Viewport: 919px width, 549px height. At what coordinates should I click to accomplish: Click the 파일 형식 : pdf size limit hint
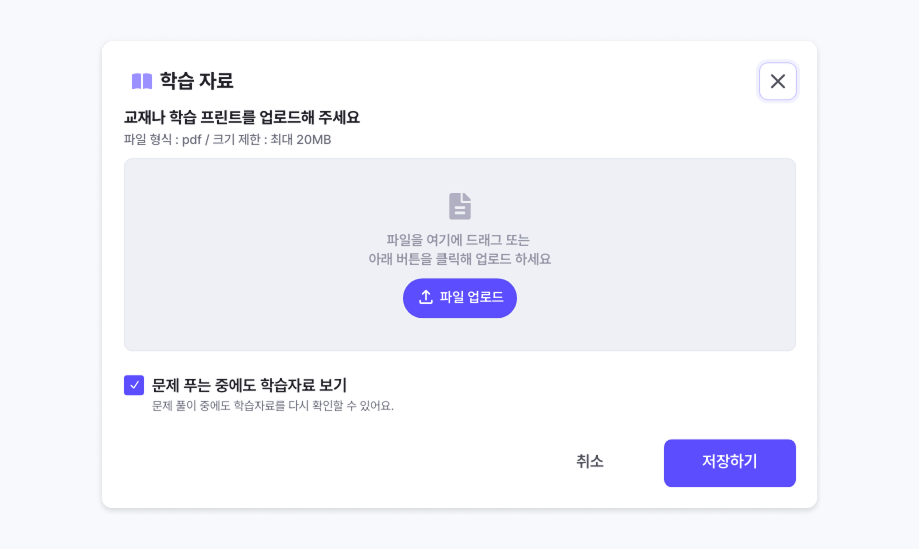point(227,139)
